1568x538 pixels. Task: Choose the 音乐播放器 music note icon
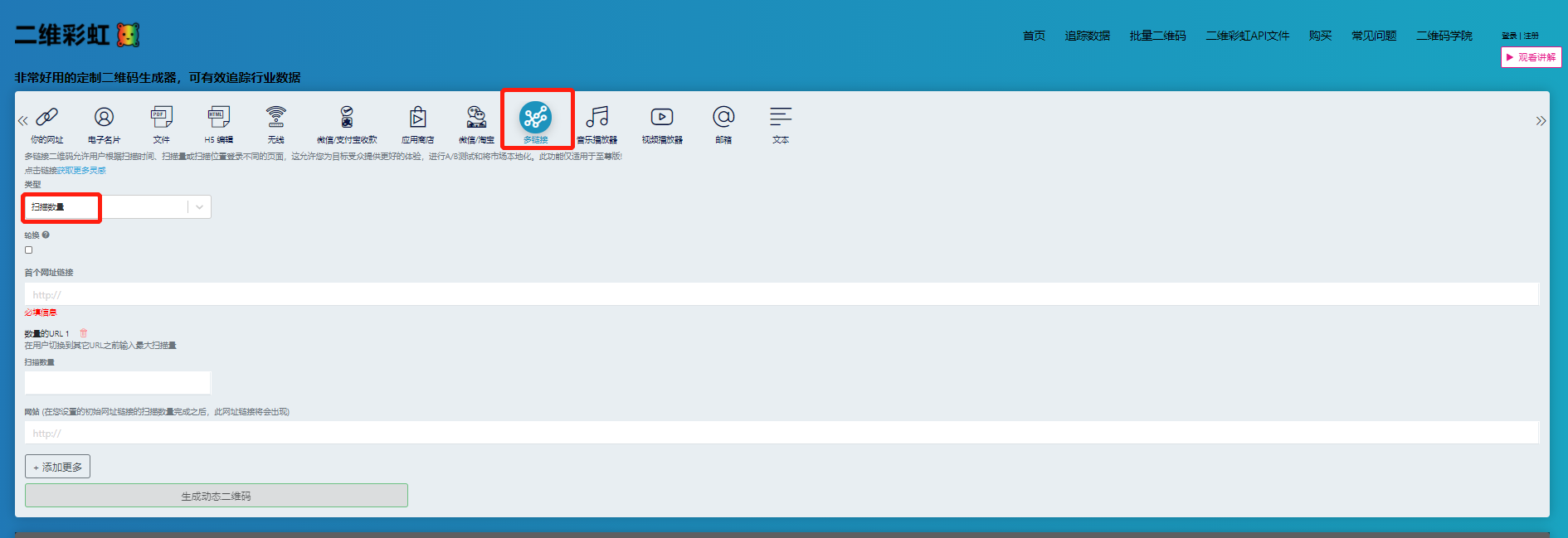597,117
